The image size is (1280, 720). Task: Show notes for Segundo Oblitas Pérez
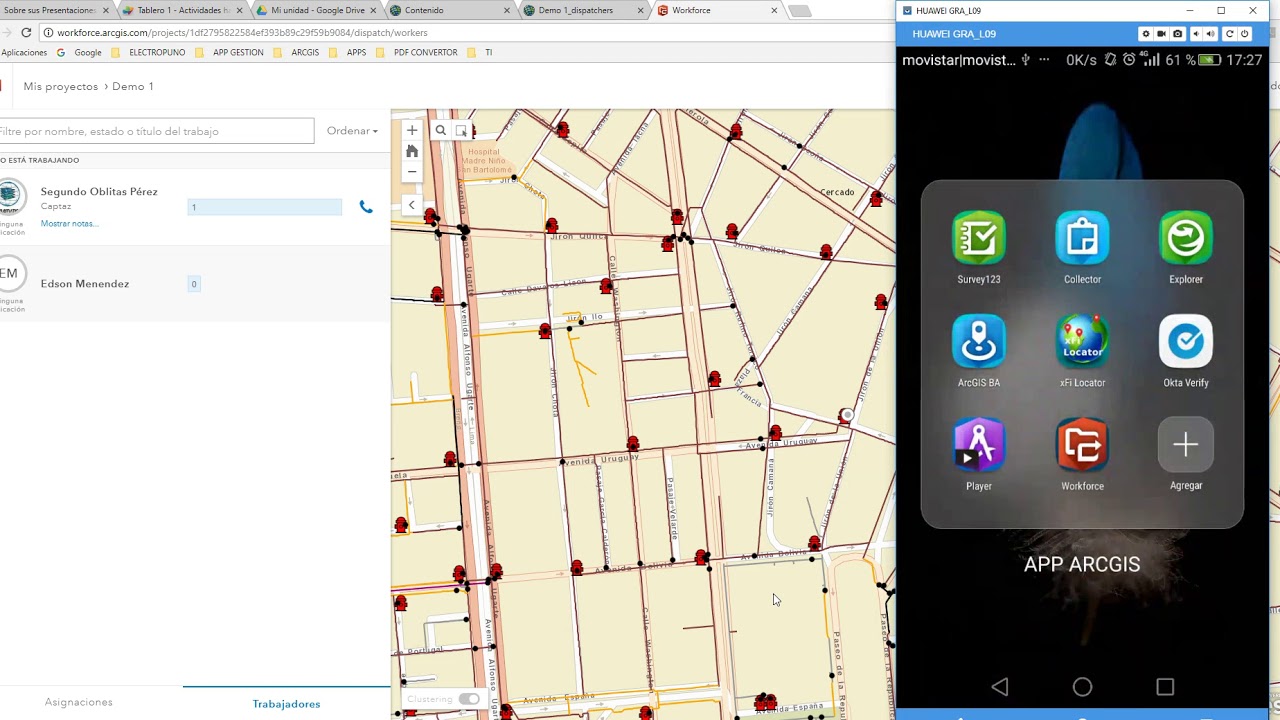click(x=69, y=223)
